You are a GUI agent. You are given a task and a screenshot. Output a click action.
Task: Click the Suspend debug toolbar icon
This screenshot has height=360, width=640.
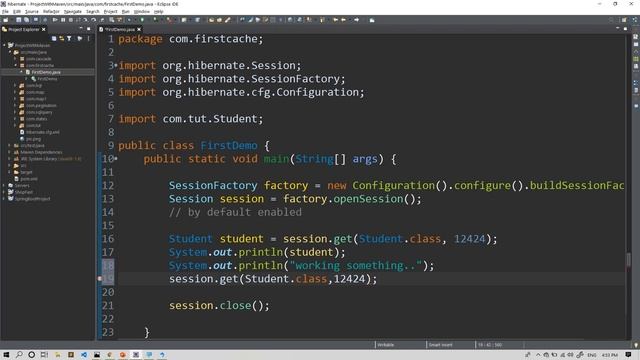(x=63, y=20)
